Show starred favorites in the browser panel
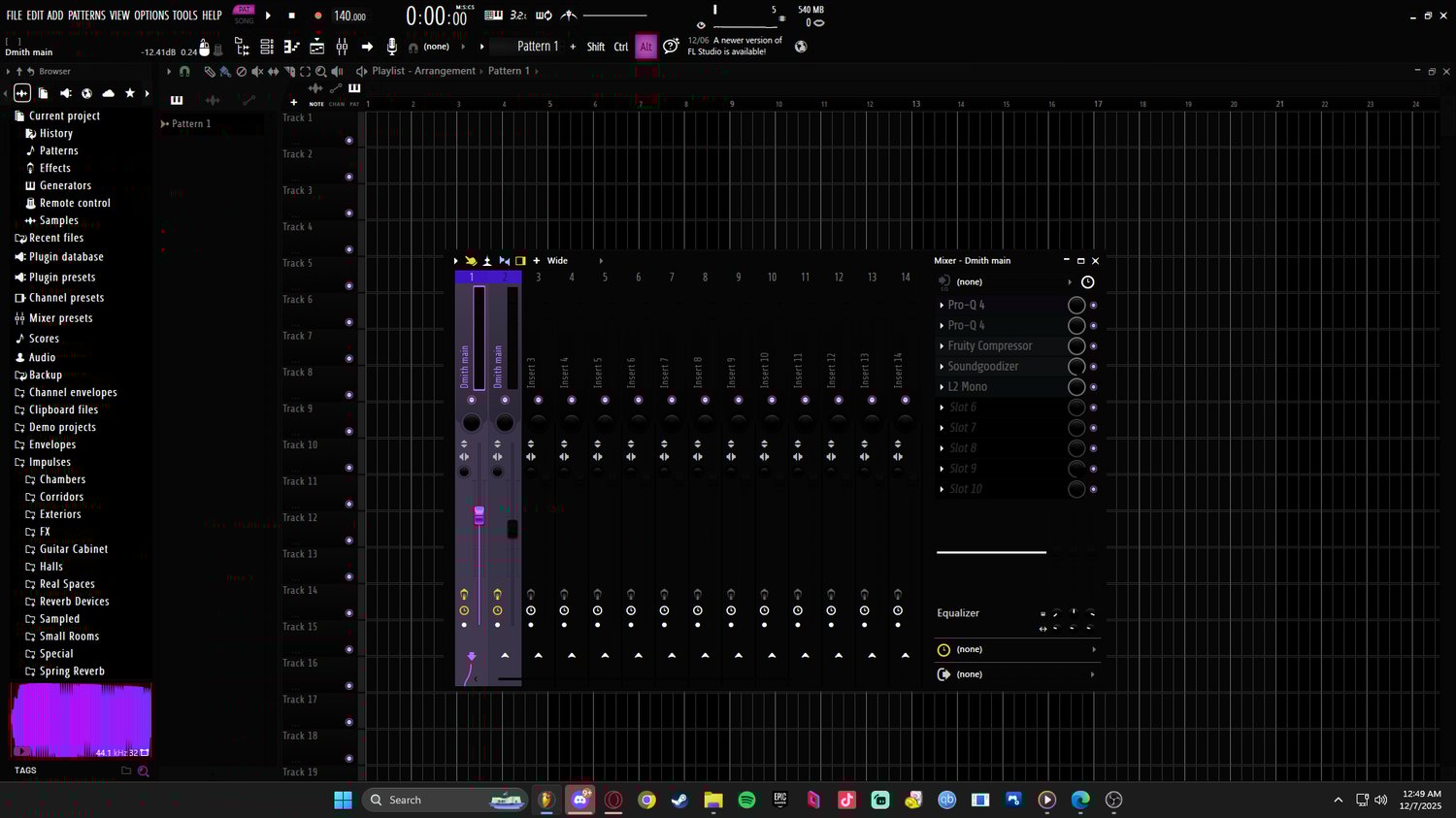Image resolution: width=1456 pixels, height=818 pixels. click(130, 93)
